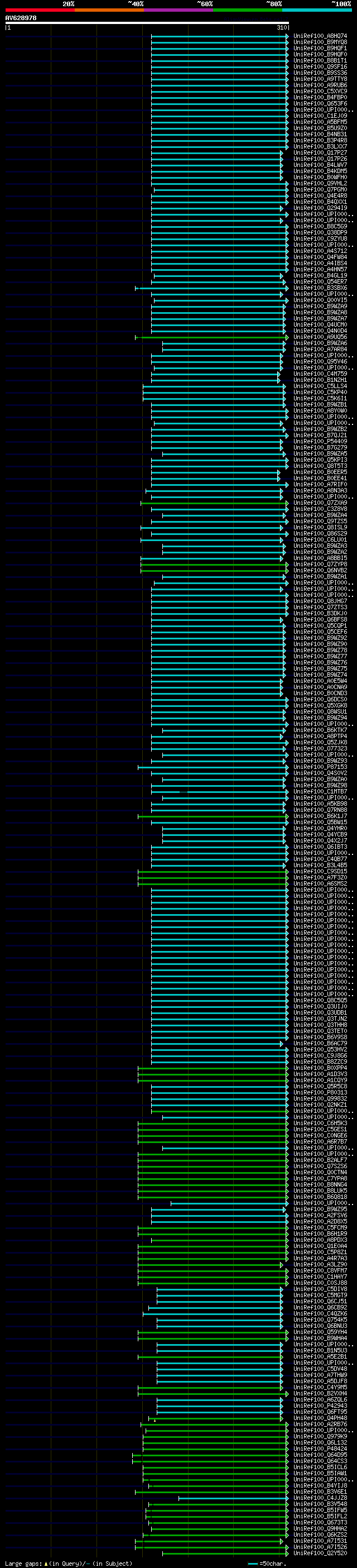The width and height of the screenshot is (357, 1568).
Task: Click the purple ~60% identity legend segment
Action: point(178,11)
